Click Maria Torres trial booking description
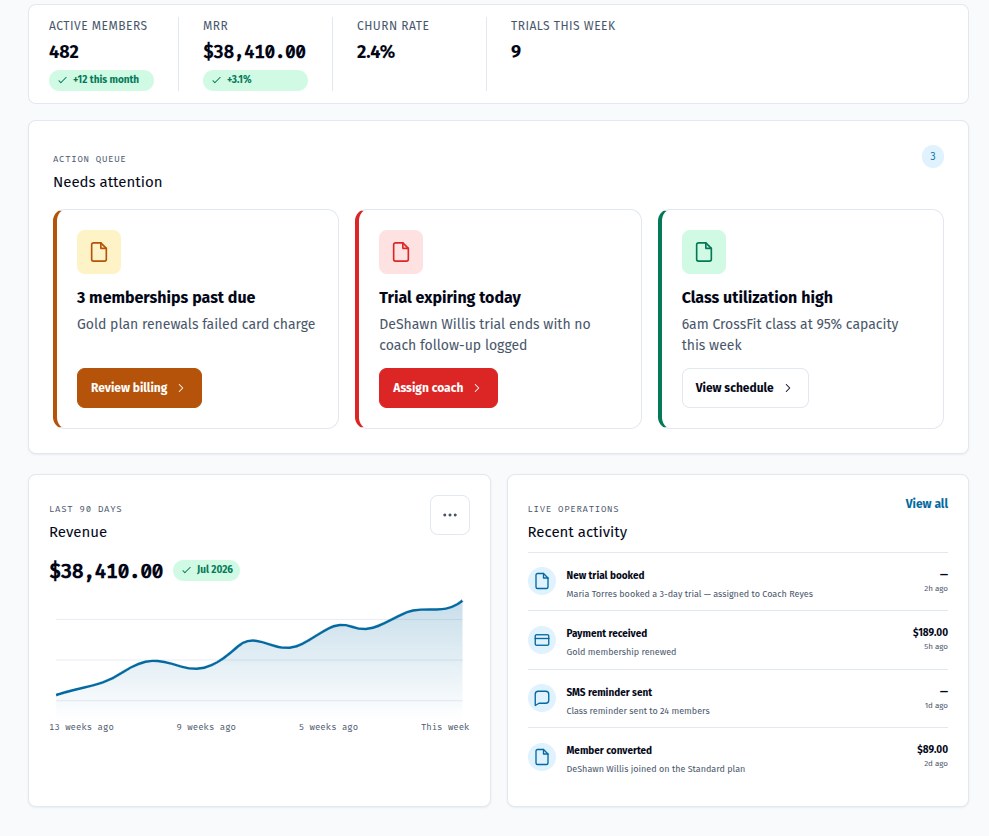 coord(689,594)
